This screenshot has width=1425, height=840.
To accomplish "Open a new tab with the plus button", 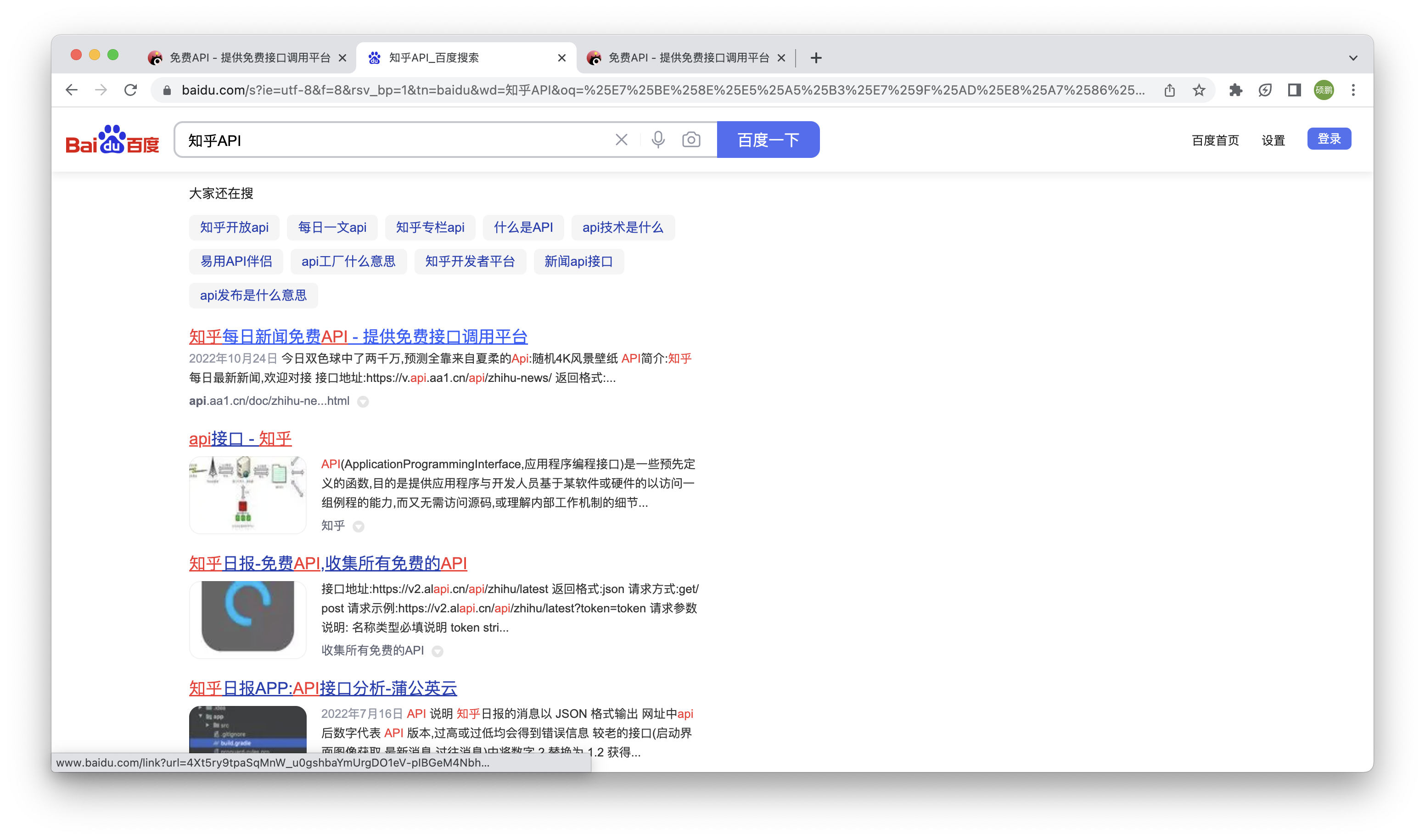I will click(x=816, y=58).
